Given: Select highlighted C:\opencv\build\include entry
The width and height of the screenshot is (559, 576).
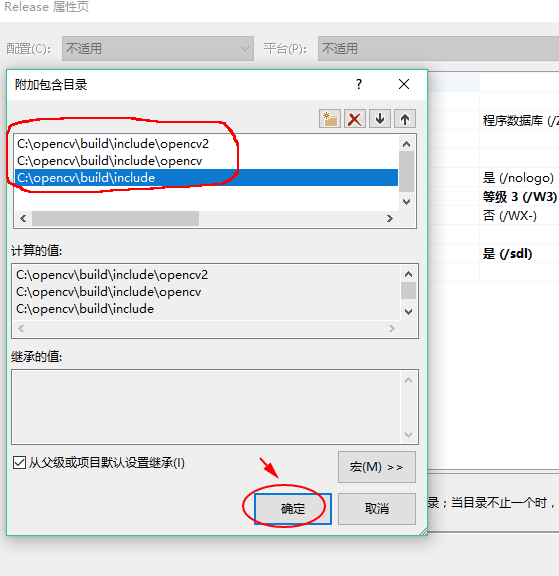Looking at the screenshot, I should coord(206,178).
